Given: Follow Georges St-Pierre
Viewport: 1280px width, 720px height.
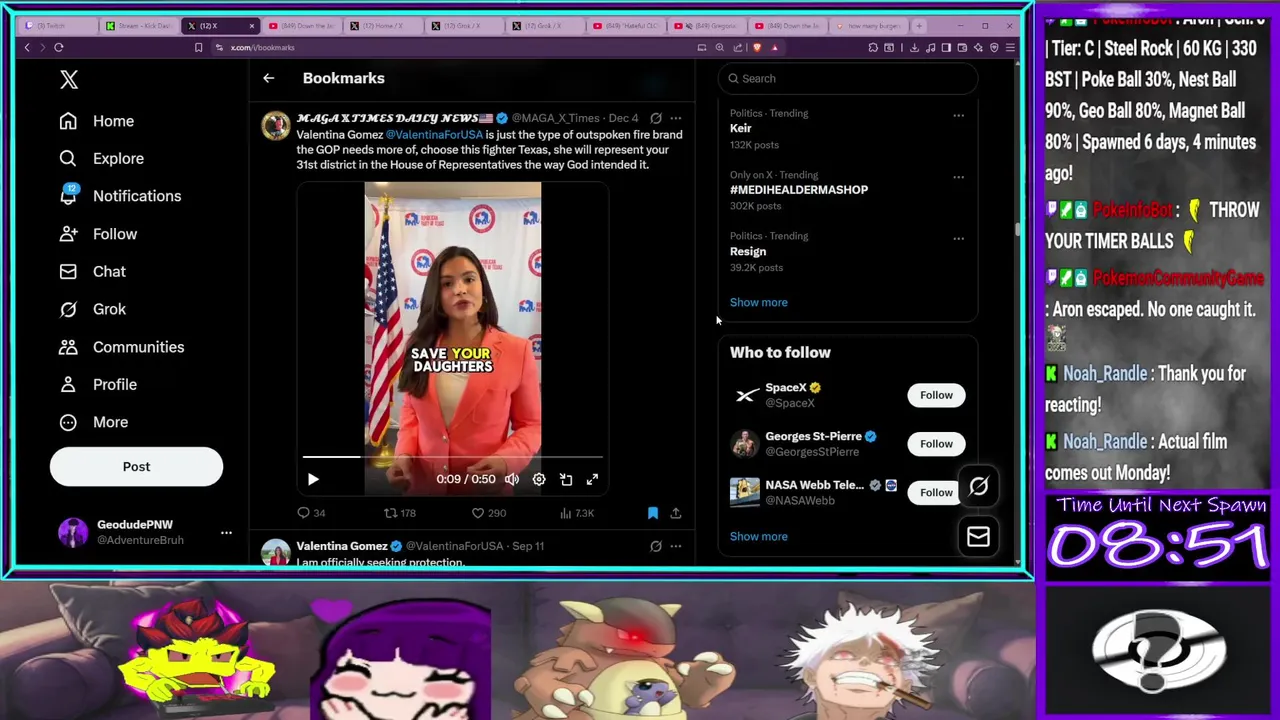Looking at the screenshot, I should coord(936,444).
